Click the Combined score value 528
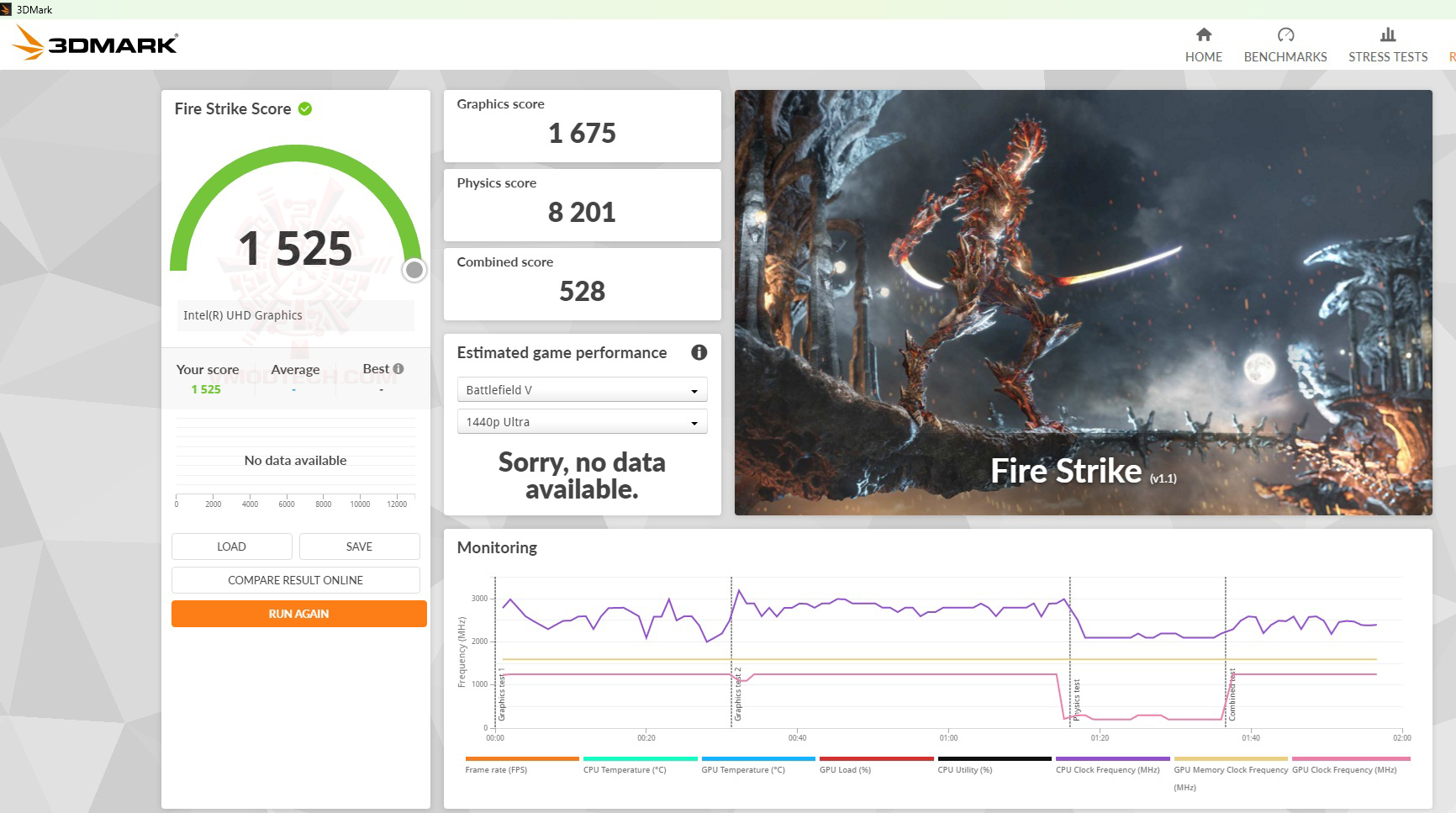1456x813 pixels. (x=582, y=291)
